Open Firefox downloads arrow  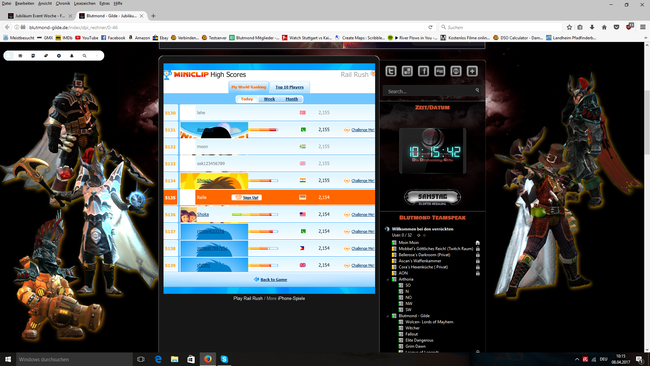click(592, 27)
